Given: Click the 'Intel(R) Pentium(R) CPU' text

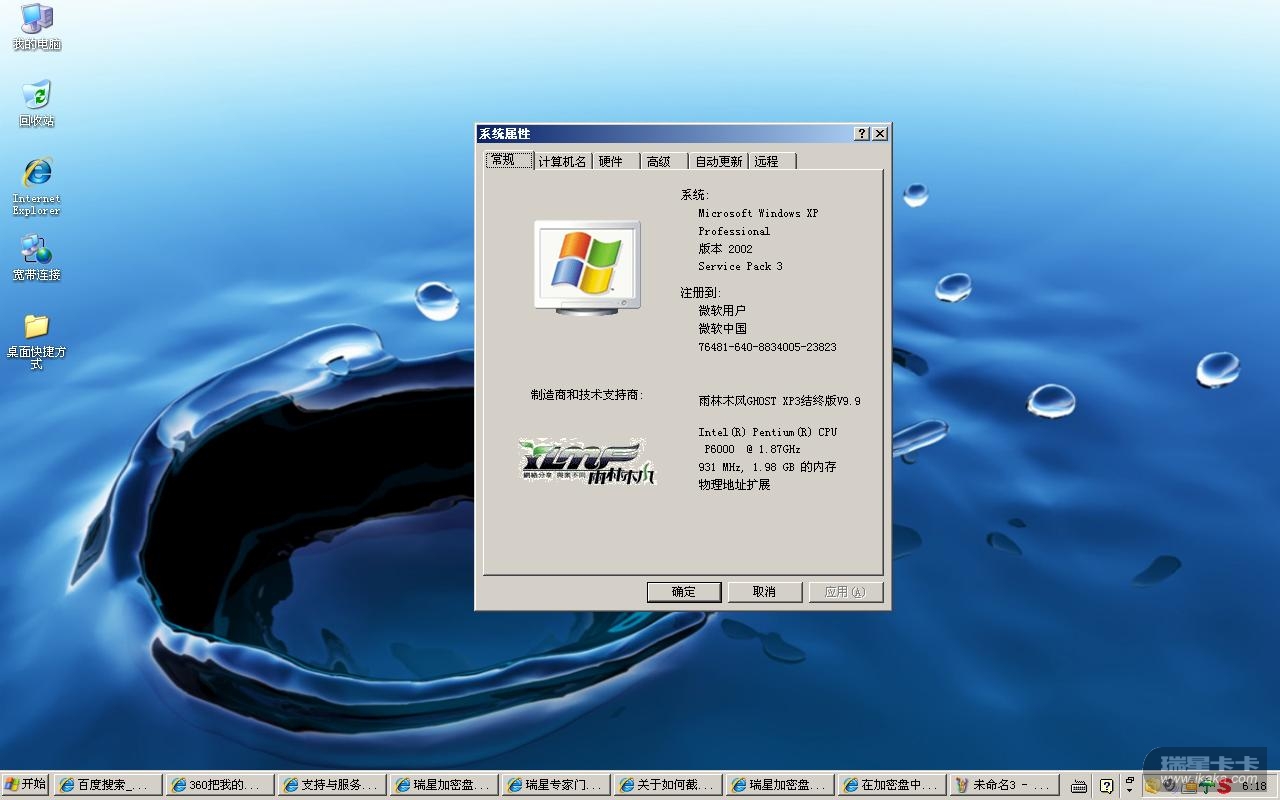Looking at the screenshot, I should 768,432.
